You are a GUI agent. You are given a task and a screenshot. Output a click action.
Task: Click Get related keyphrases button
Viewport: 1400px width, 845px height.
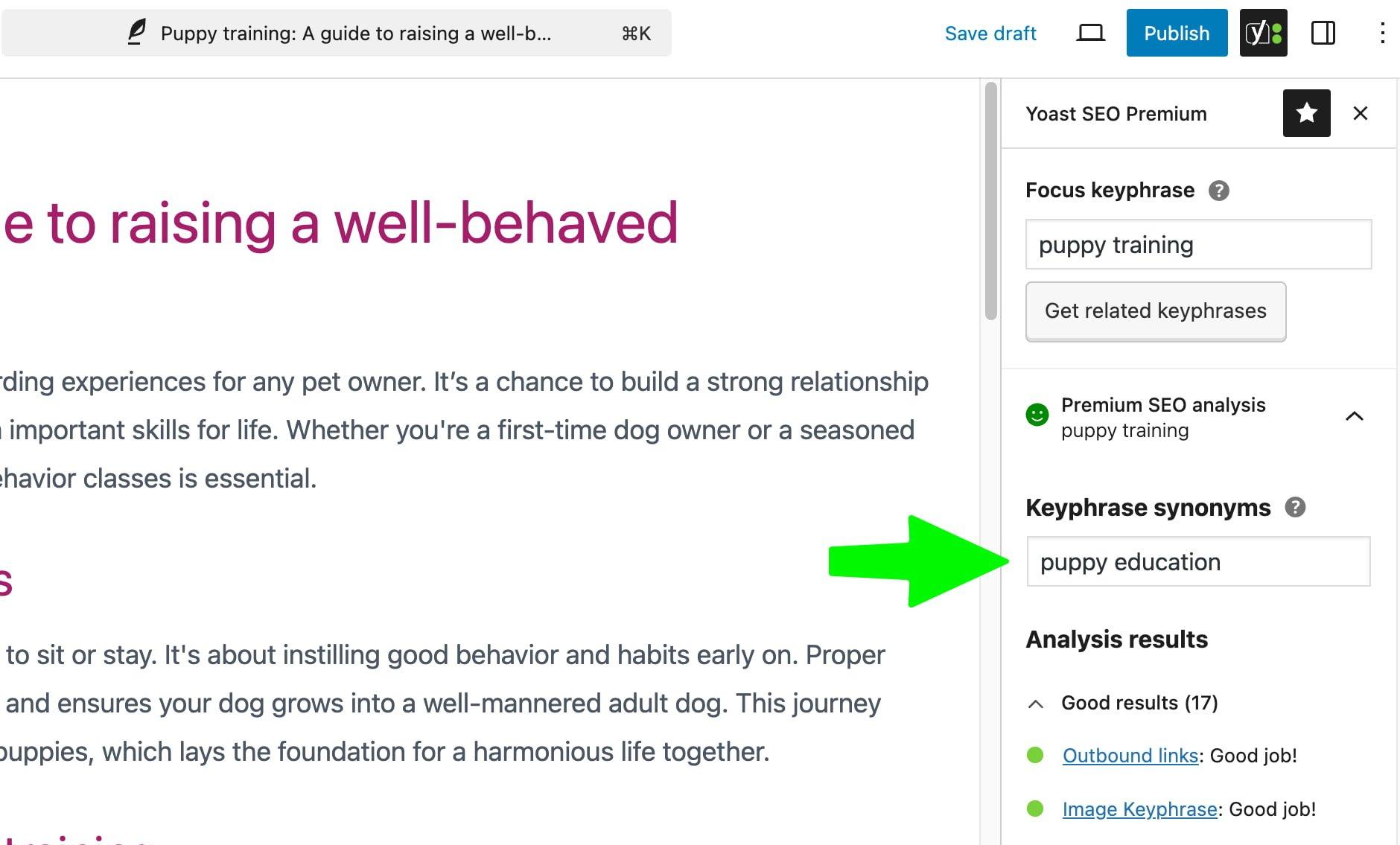click(x=1155, y=311)
